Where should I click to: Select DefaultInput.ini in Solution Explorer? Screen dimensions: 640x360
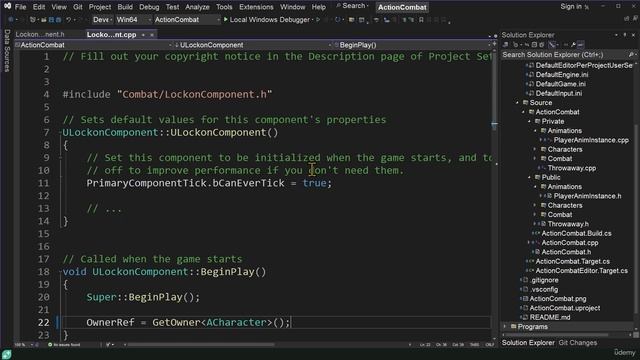click(559, 93)
